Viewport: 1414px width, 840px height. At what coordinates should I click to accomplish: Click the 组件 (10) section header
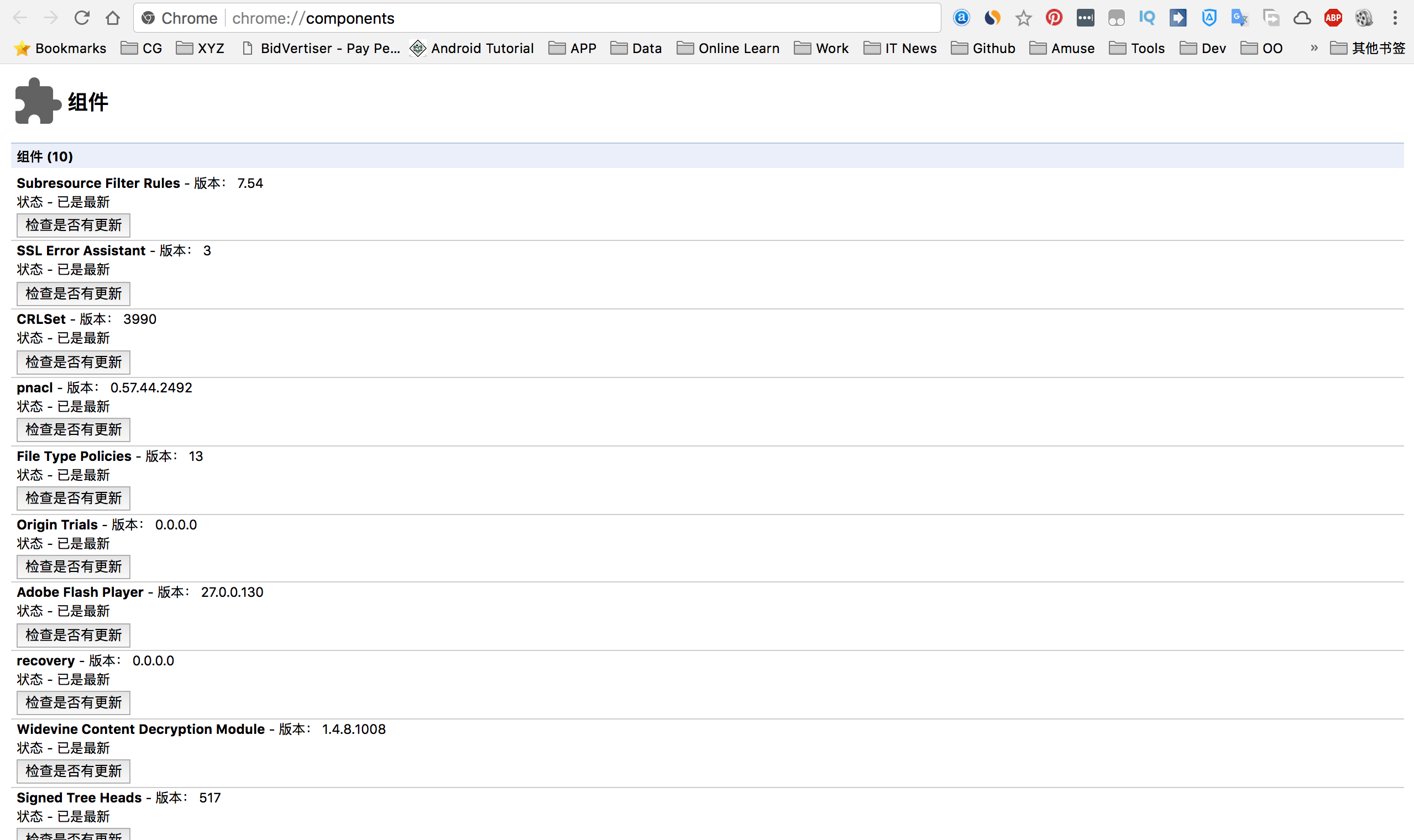pos(707,156)
